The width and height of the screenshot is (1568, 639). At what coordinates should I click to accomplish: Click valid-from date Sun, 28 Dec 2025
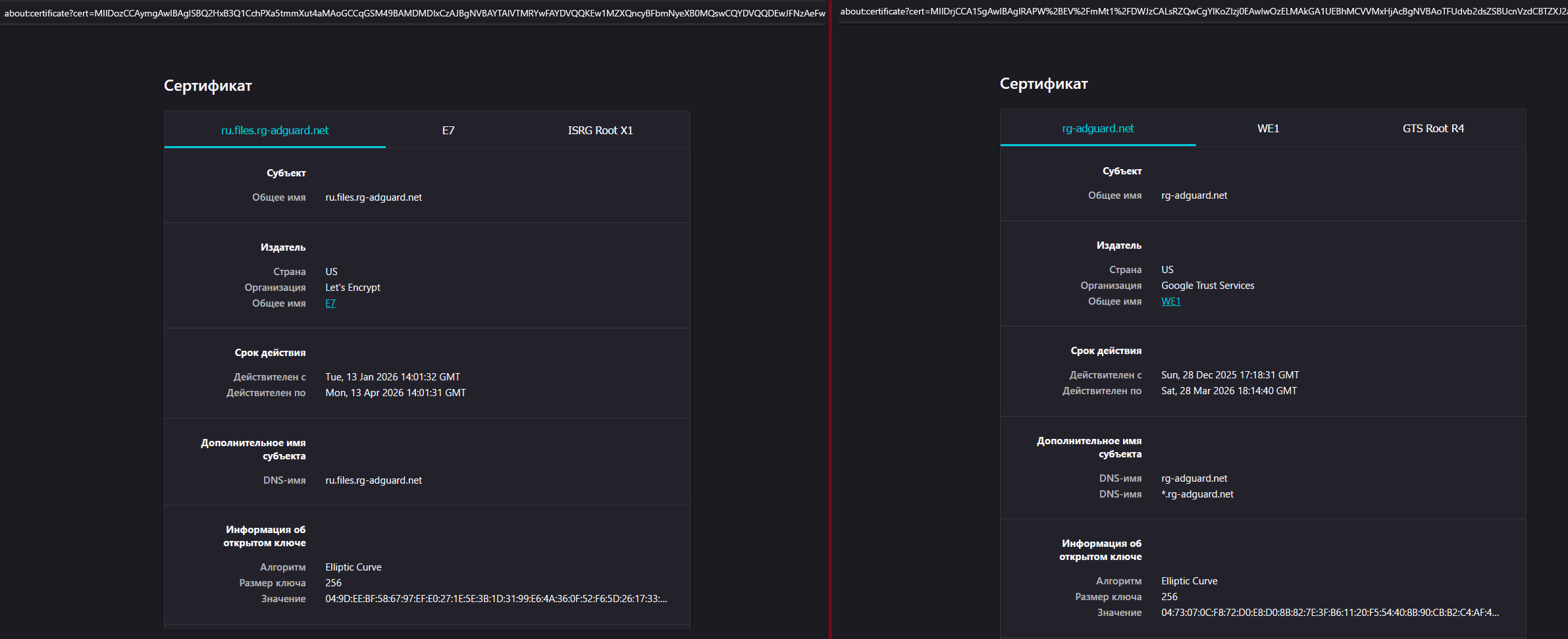[1230, 375]
